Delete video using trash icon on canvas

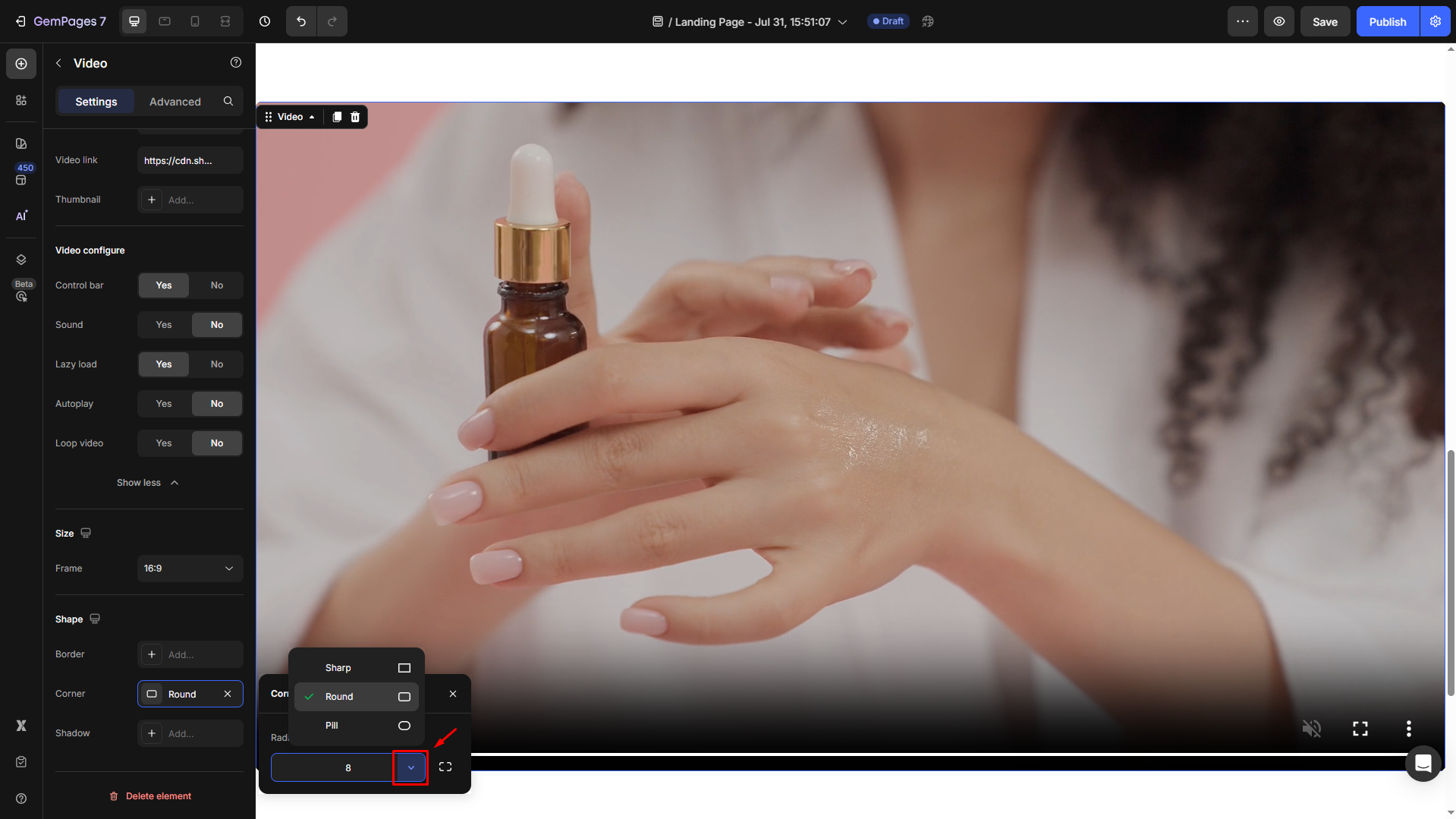[355, 117]
